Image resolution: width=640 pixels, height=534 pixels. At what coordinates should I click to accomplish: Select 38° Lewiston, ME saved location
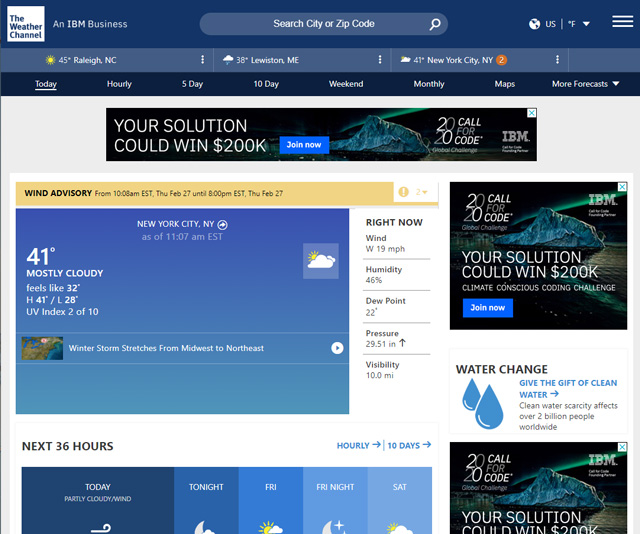click(x=267, y=60)
